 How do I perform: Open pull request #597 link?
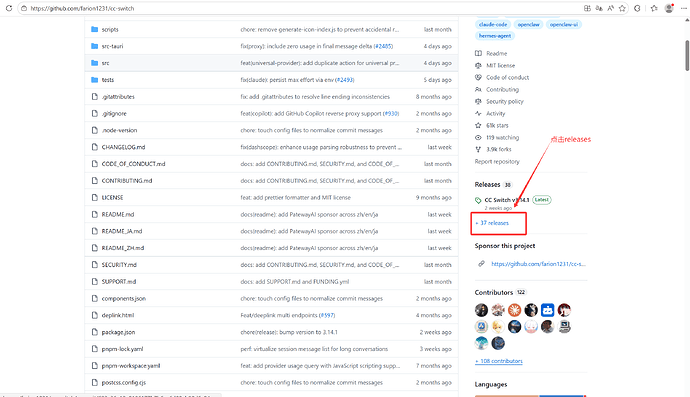pos(327,315)
